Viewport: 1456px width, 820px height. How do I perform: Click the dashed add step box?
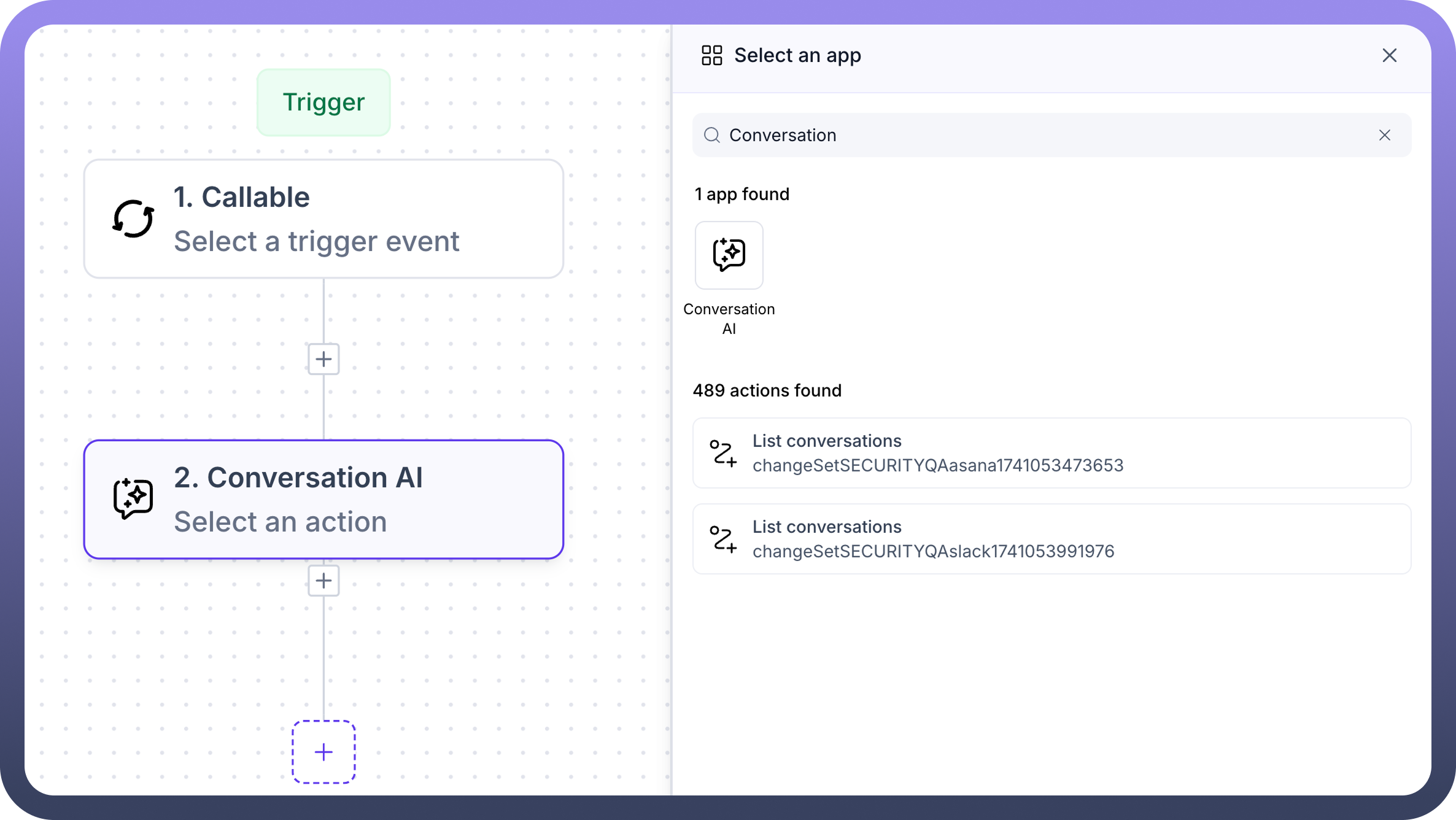(x=323, y=752)
